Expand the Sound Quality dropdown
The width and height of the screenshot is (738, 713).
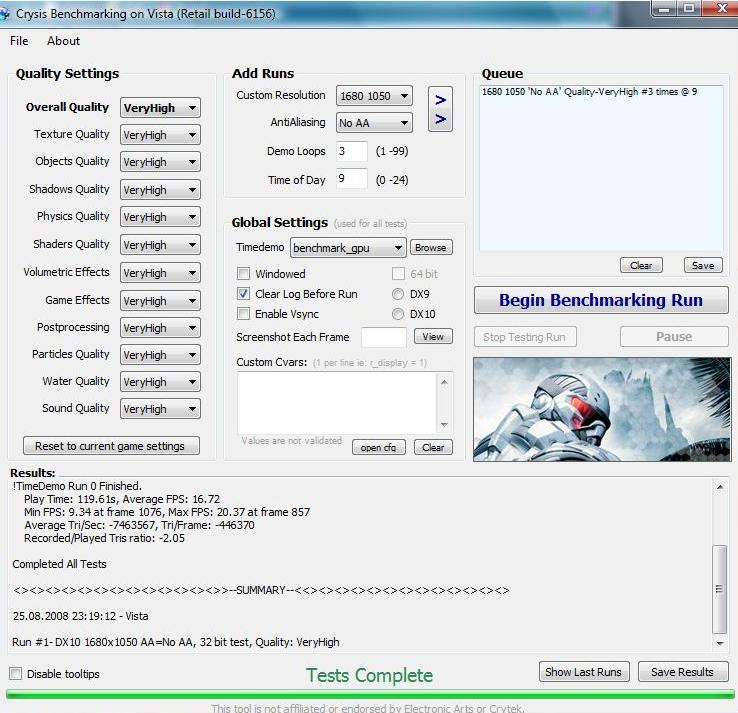[160, 409]
